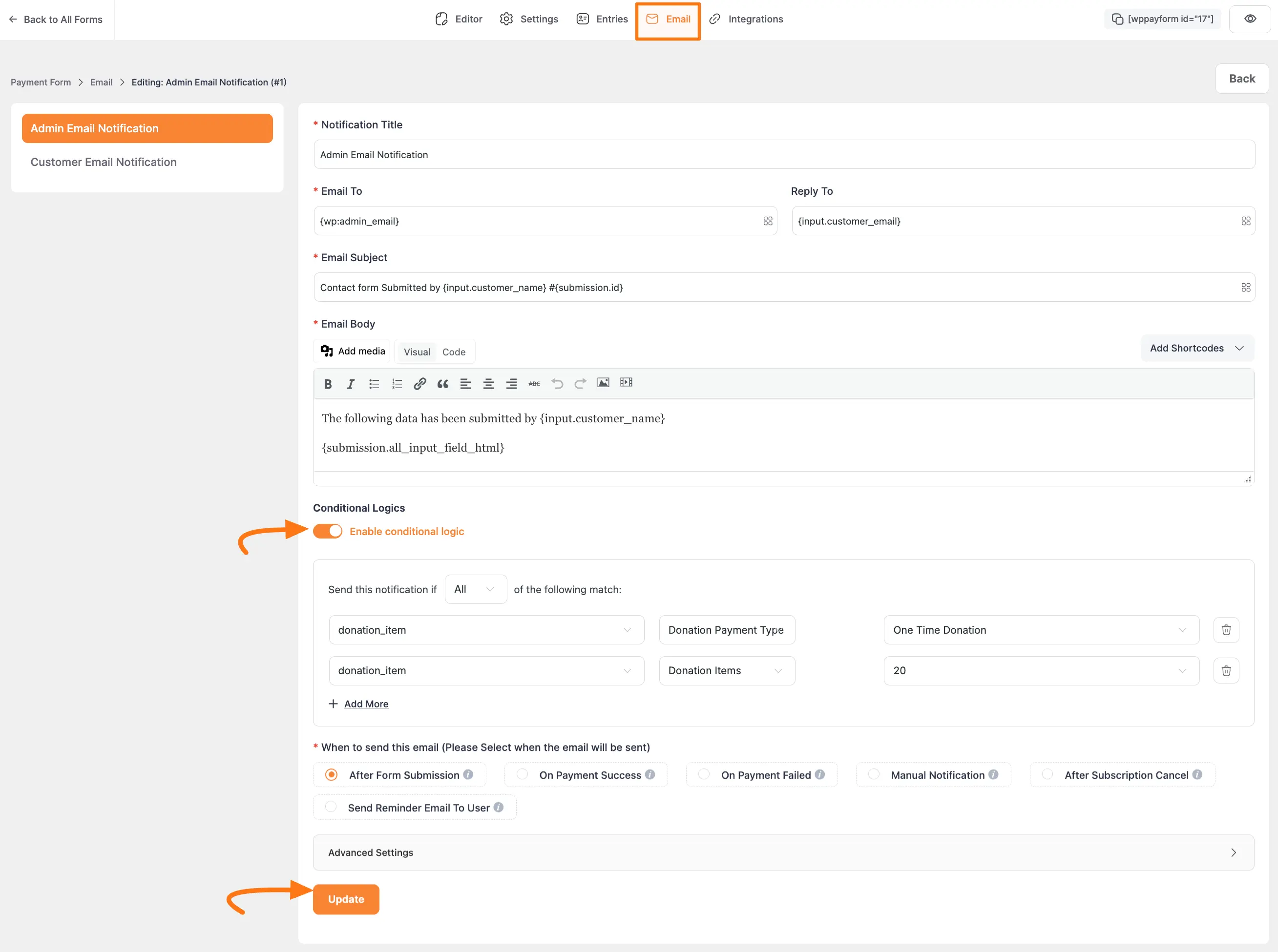
Task: Open the Donation Payment Type dropdown
Action: [x=726, y=630]
